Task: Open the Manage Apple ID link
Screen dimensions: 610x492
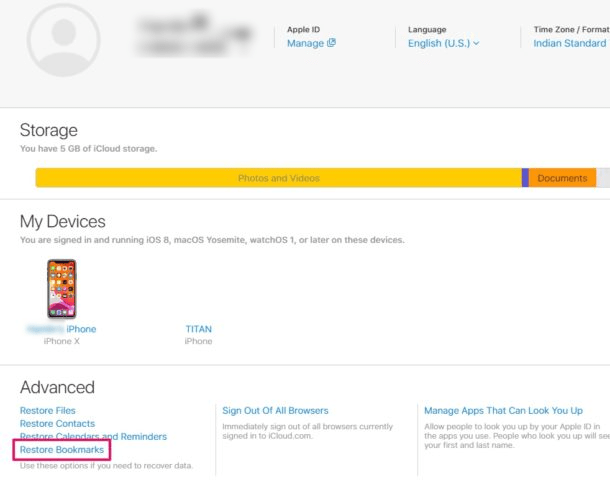Action: (x=305, y=43)
